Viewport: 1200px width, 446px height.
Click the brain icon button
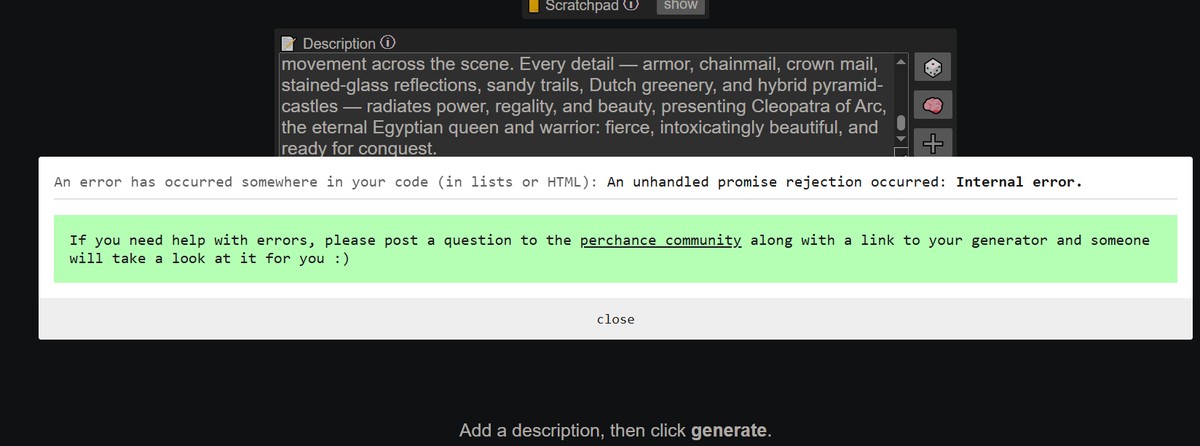tap(931, 105)
